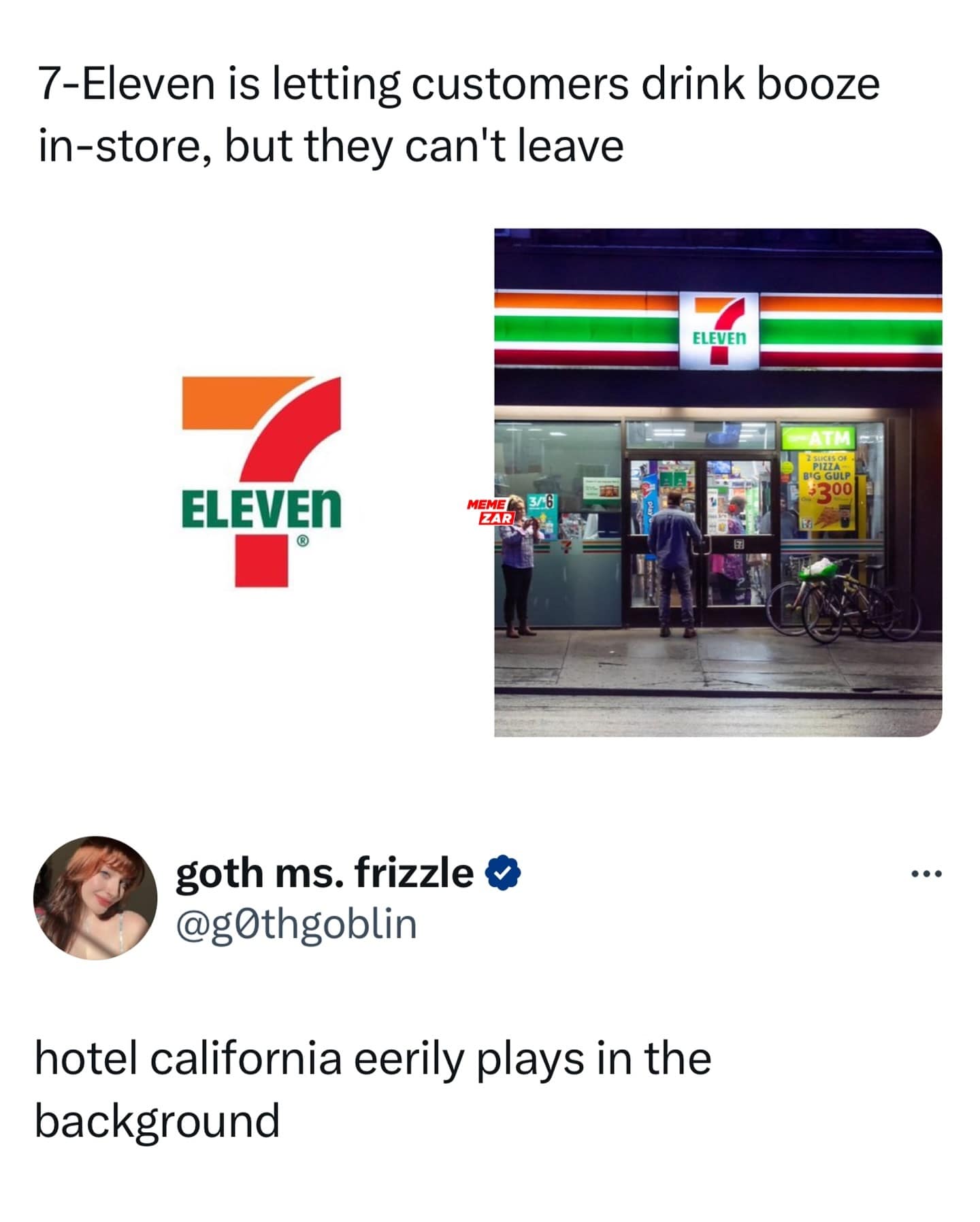Click the large 7-Eleven logo image
This screenshot has width=980, height=1222.
pyautogui.click(x=262, y=481)
